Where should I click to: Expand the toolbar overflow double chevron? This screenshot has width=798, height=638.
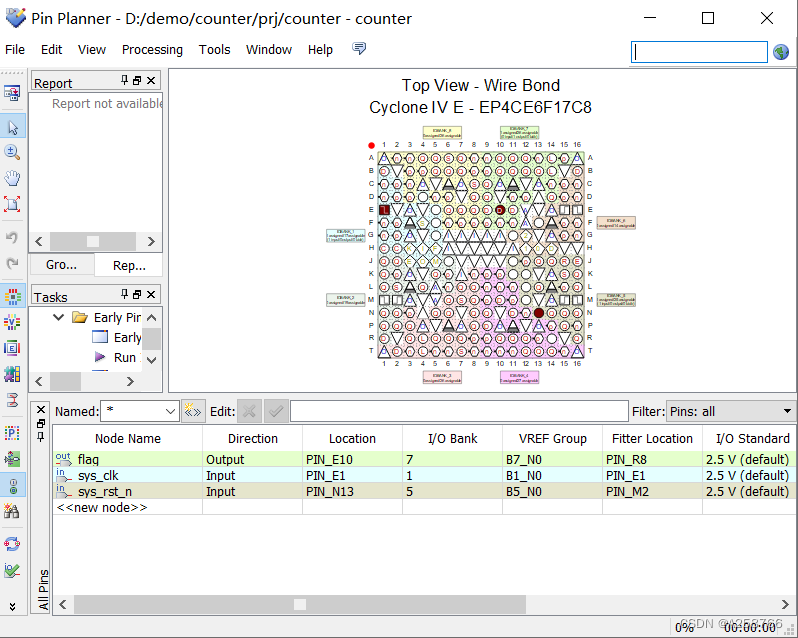tap(12, 606)
